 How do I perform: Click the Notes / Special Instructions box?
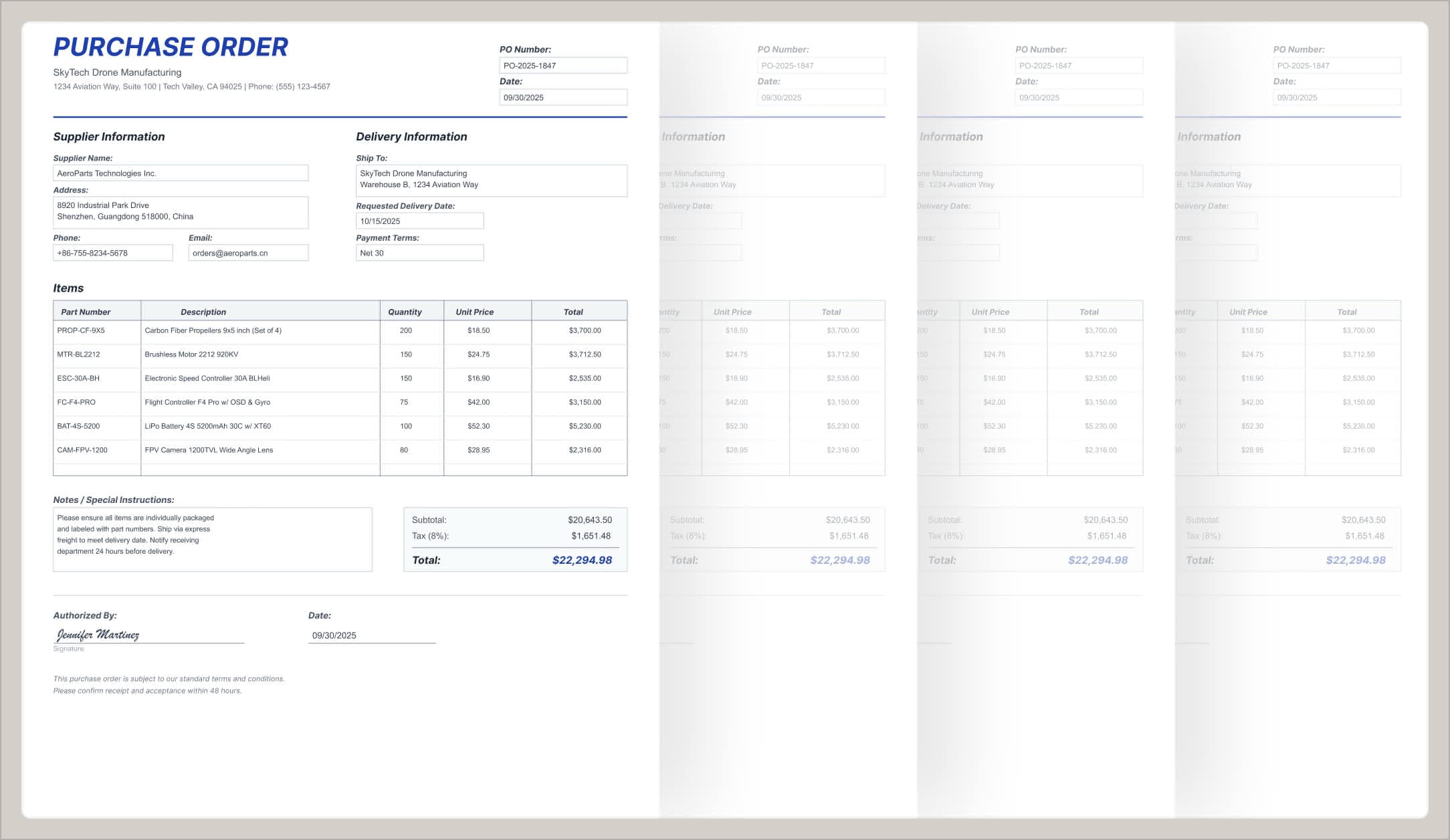click(x=212, y=539)
